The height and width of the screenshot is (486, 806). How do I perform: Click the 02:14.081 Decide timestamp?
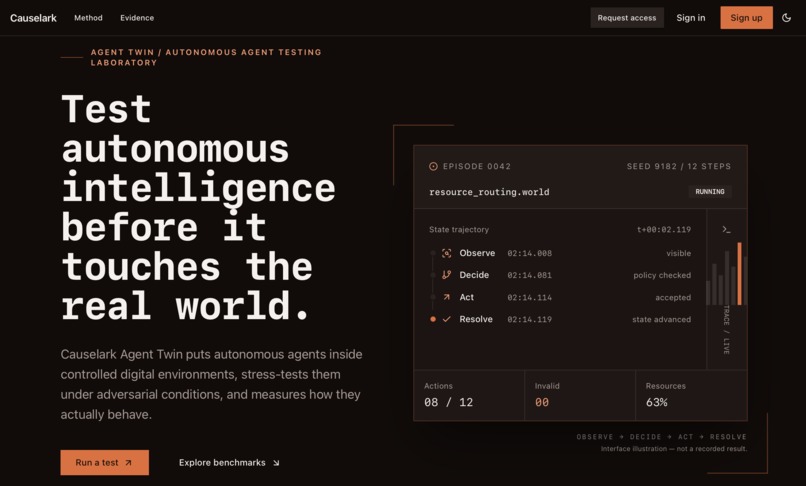click(x=529, y=275)
